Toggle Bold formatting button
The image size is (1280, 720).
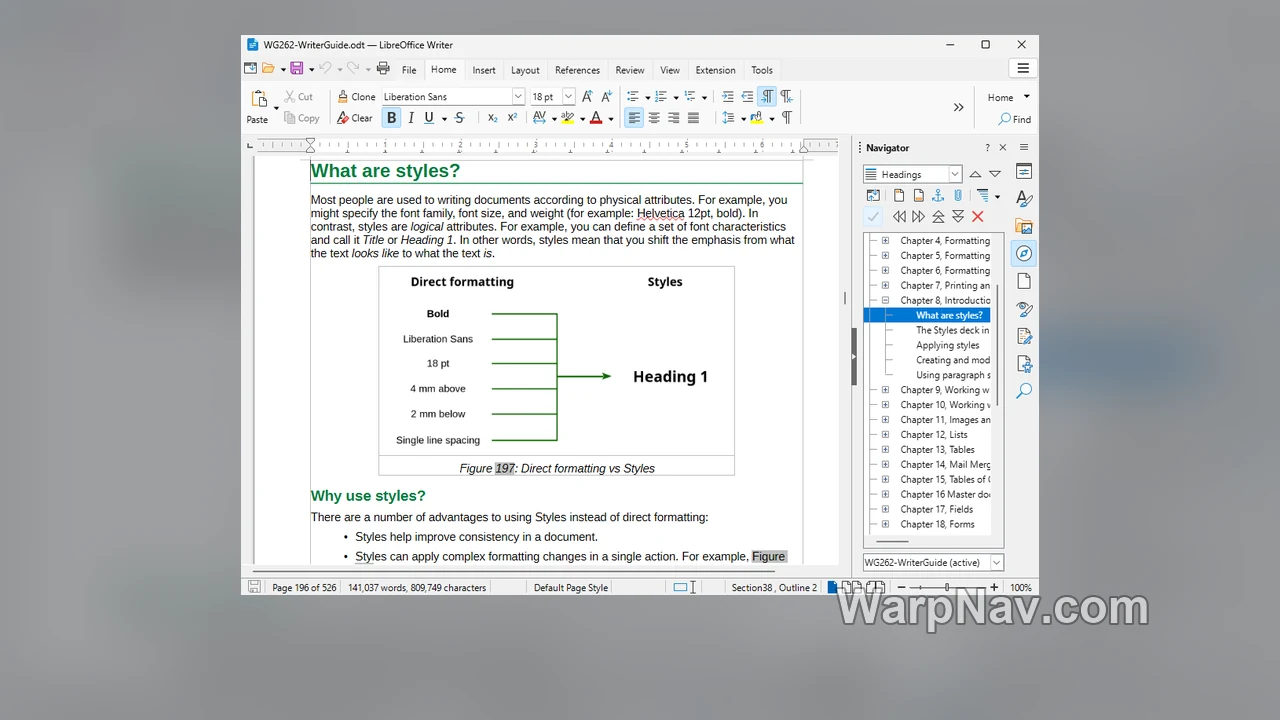click(x=391, y=118)
